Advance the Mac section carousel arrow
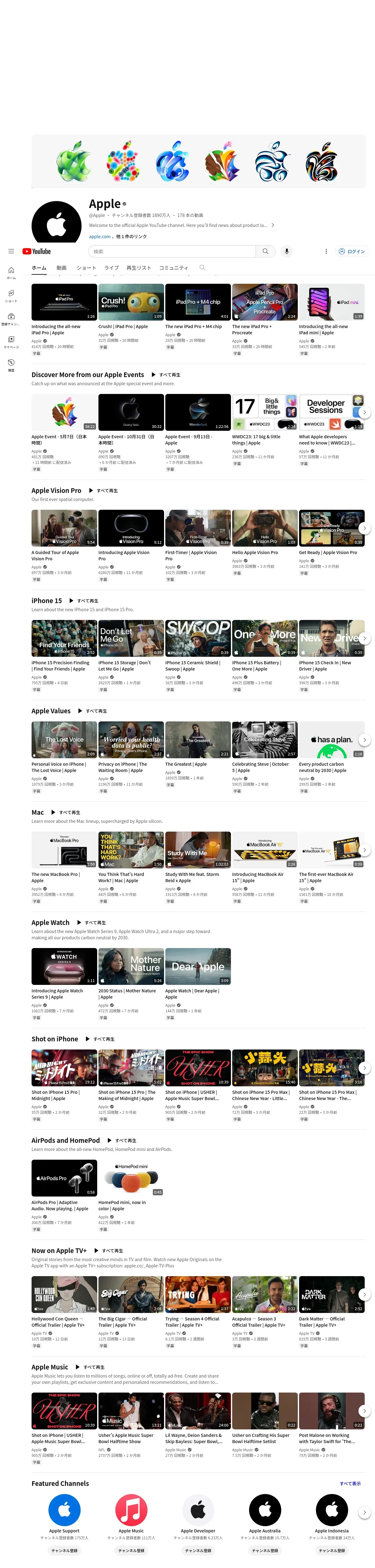 point(364,850)
